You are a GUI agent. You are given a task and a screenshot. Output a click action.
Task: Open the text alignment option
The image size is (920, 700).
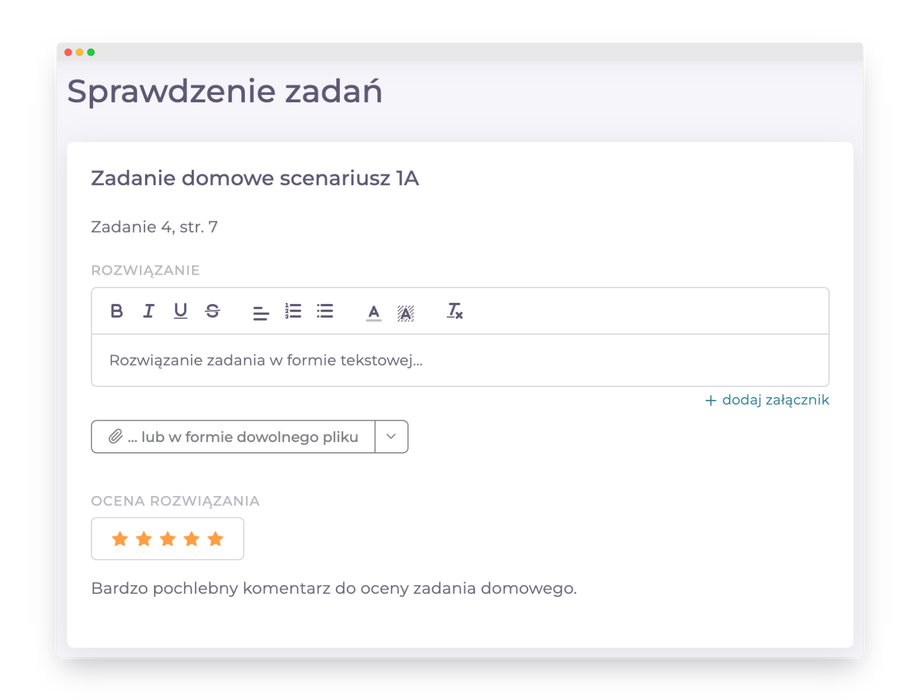tap(260, 312)
